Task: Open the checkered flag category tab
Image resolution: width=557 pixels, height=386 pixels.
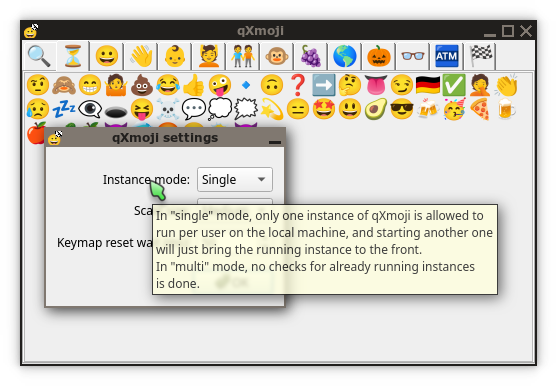Action: coord(481,56)
